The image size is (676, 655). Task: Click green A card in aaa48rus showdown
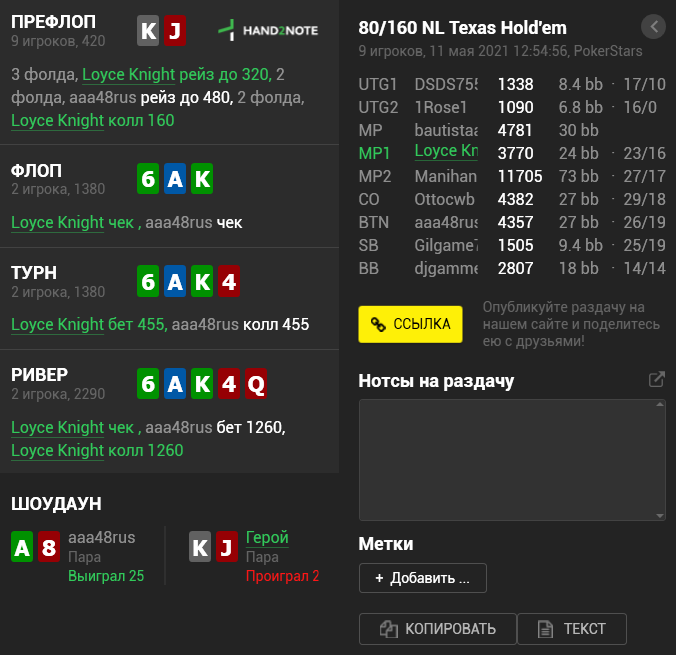pyautogui.click(x=22, y=547)
